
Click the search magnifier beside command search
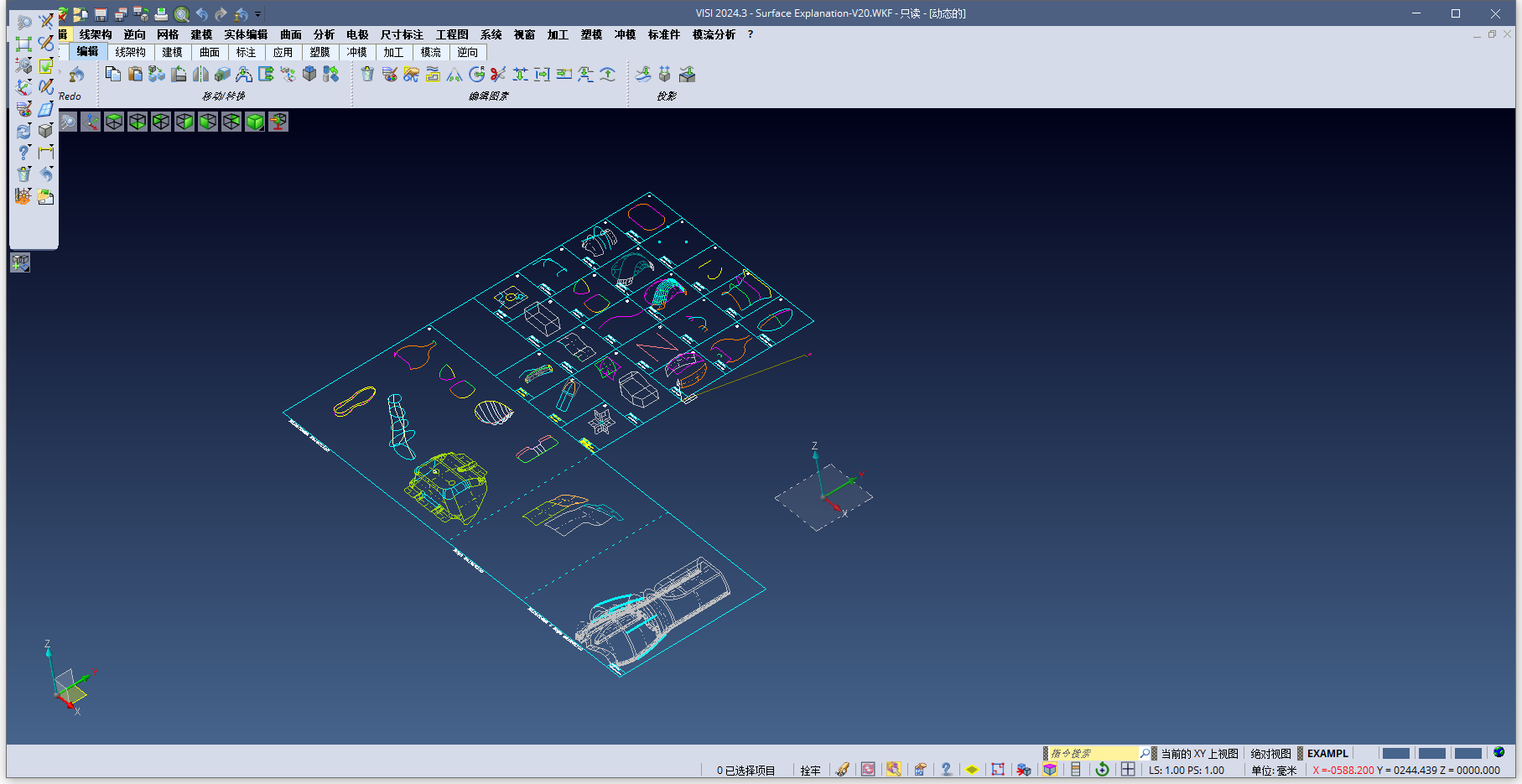1145,753
